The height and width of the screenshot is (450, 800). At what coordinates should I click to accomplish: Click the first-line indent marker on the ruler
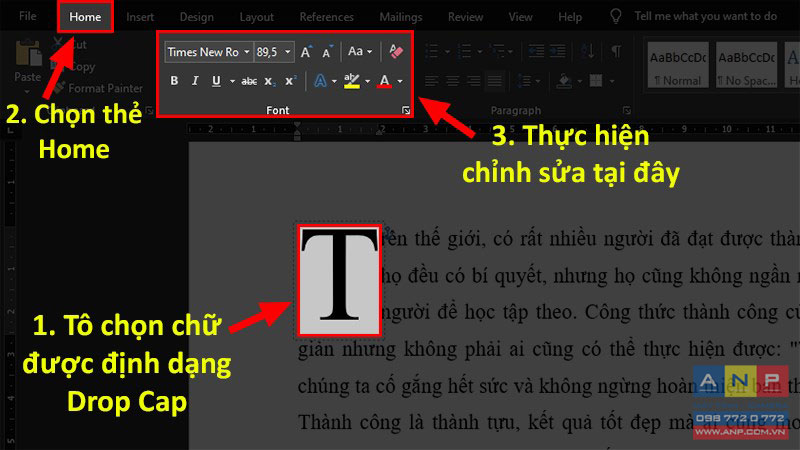click(297, 126)
